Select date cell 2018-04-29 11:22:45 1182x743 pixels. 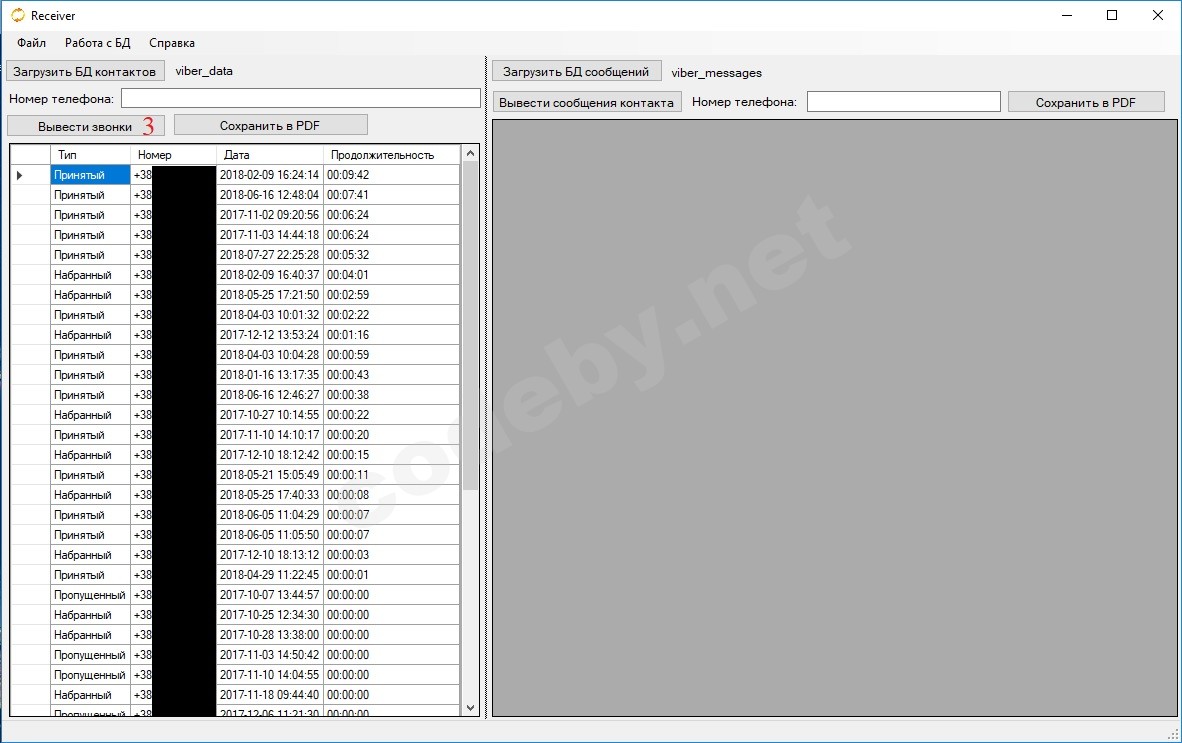coord(270,575)
